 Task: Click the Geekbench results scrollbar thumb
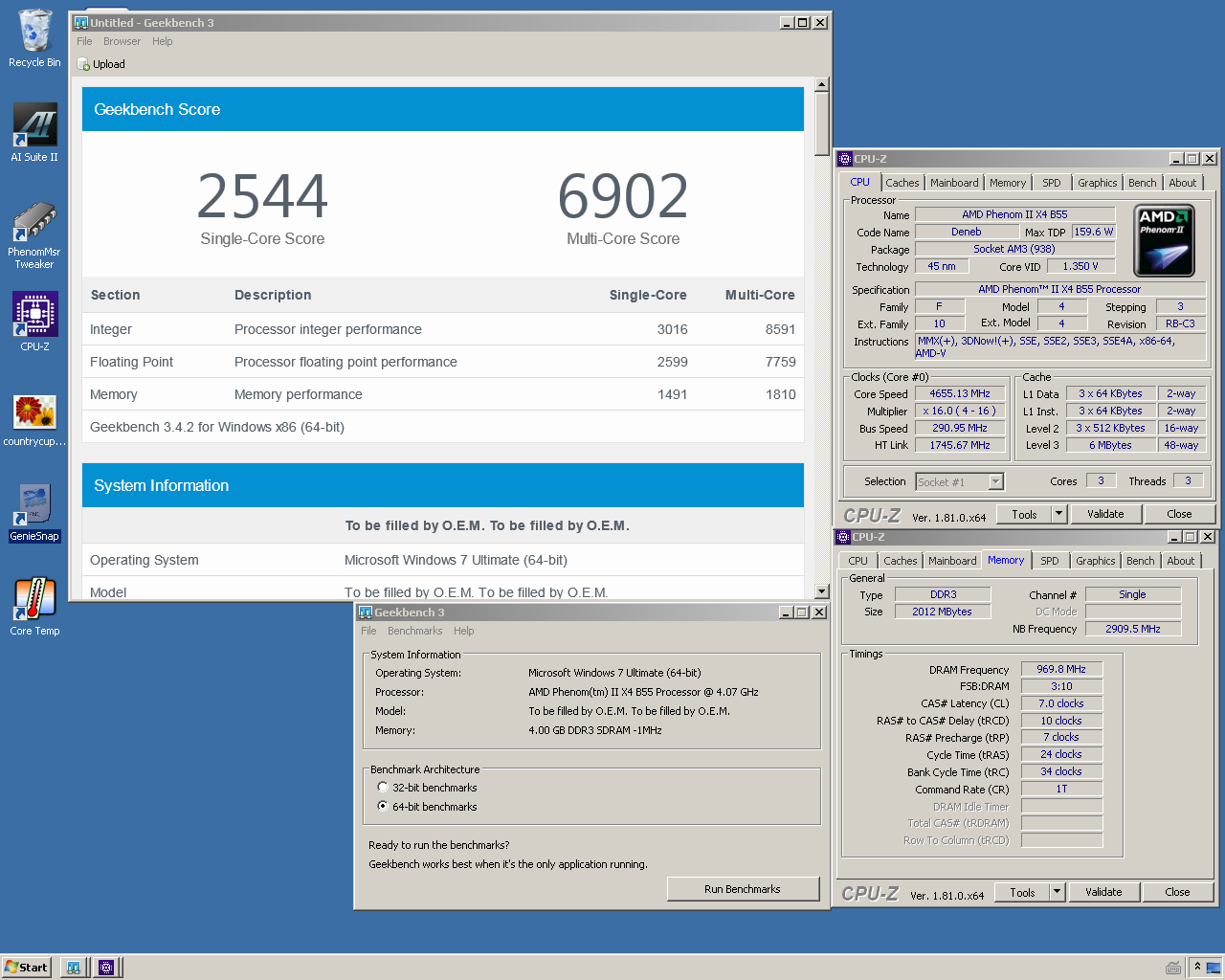(x=821, y=123)
